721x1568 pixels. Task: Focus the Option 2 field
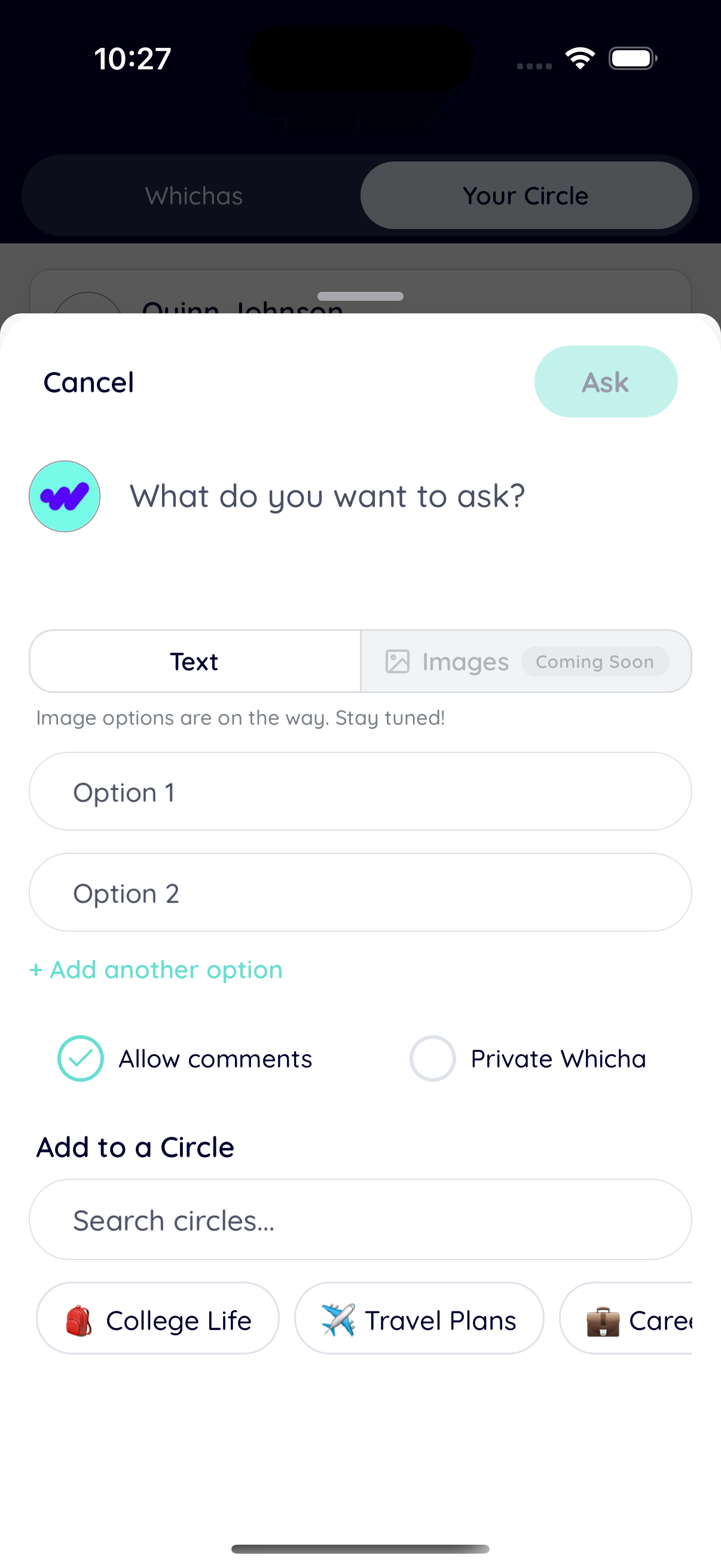tap(360, 893)
